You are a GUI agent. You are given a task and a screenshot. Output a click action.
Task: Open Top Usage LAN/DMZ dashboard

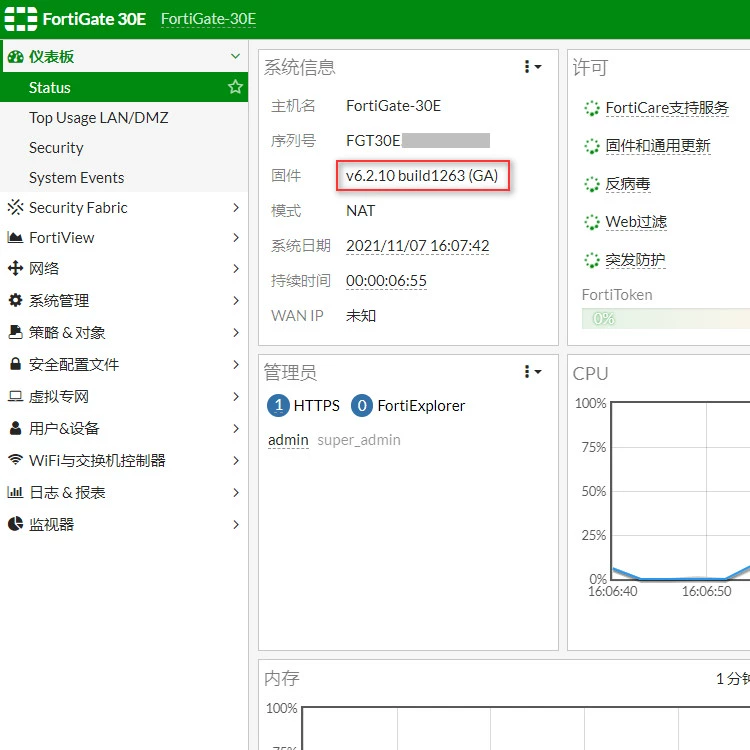pos(124,117)
